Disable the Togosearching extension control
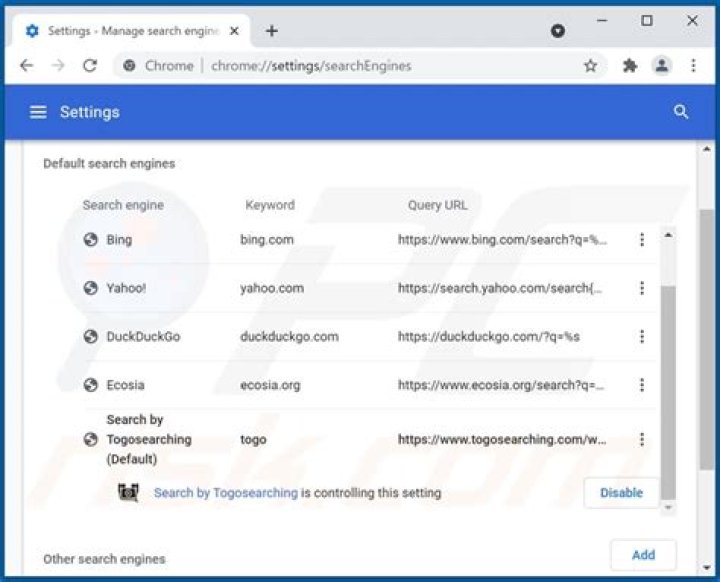The height and width of the screenshot is (582, 720). tap(621, 493)
